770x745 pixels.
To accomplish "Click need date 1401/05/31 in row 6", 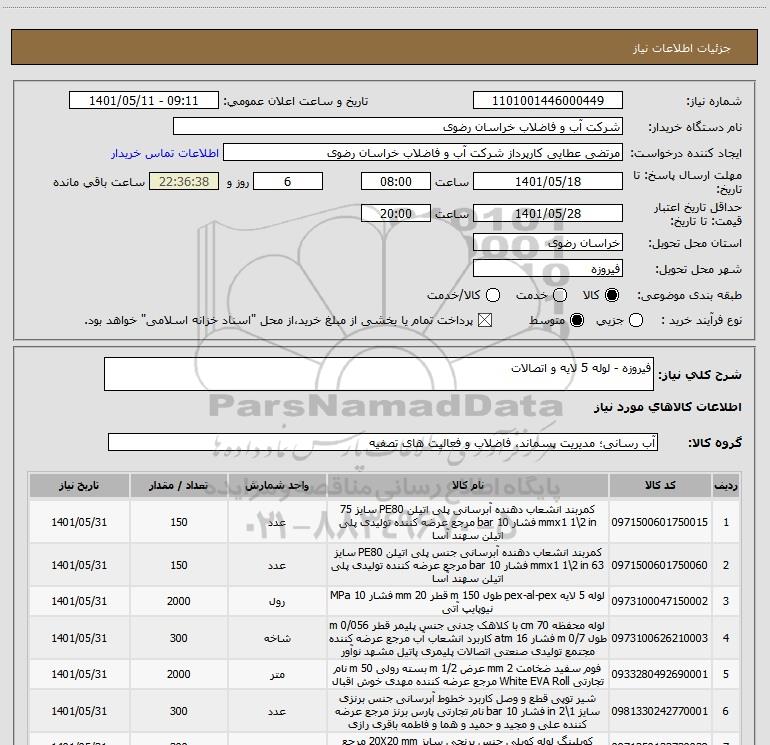I will click(x=79, y=711).
